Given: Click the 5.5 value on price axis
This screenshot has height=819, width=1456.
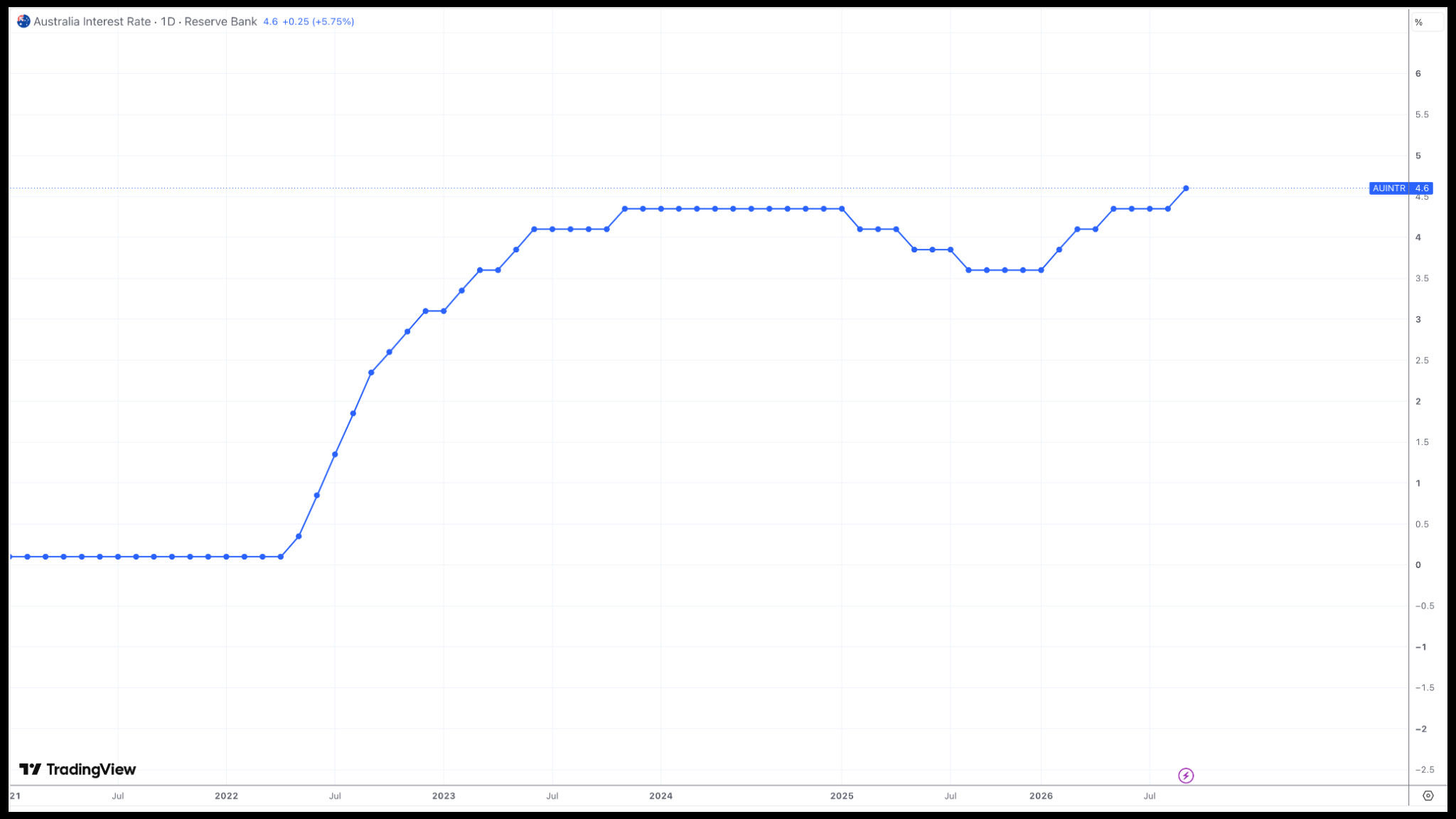Looking at the screenshot, I should pos(1422,114).
